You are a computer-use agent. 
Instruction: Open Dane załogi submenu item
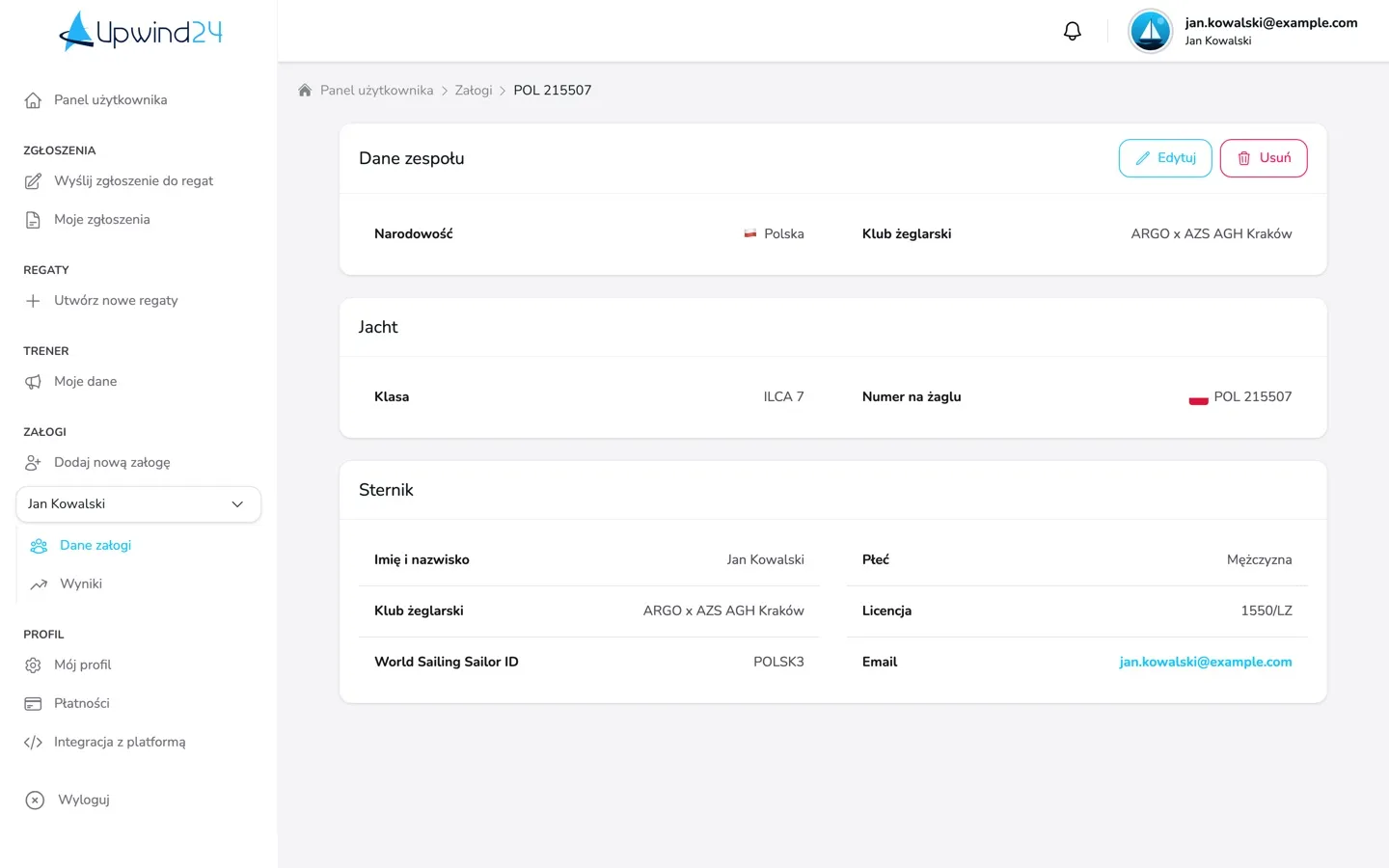click(95, 546)
